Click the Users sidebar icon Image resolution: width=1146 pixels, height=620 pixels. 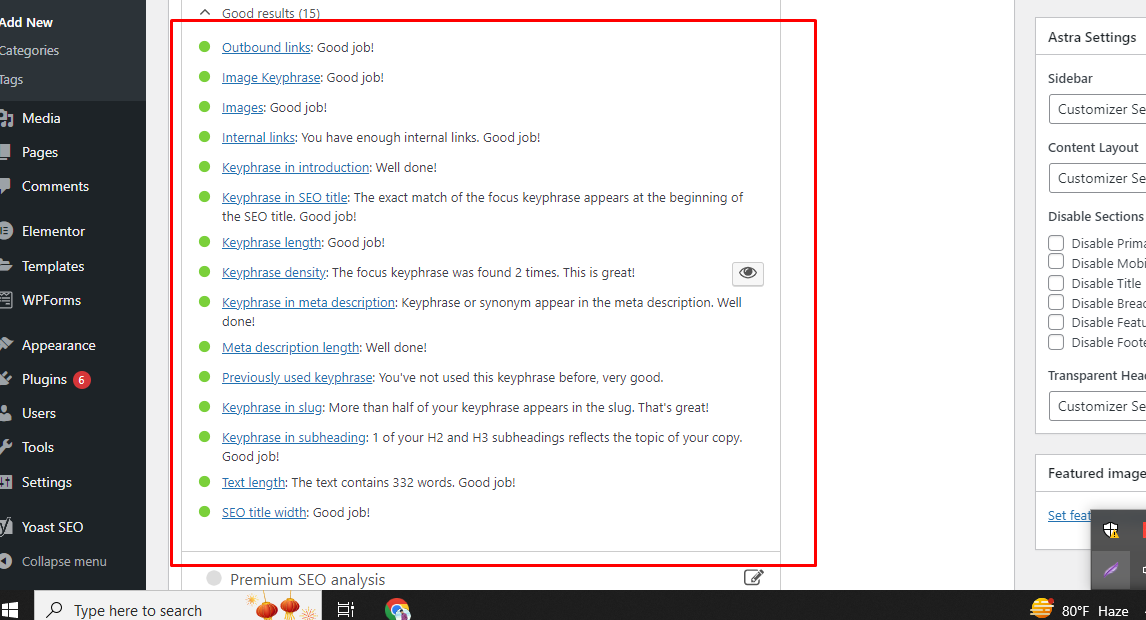pyautogui.click(x=6, y=413)
